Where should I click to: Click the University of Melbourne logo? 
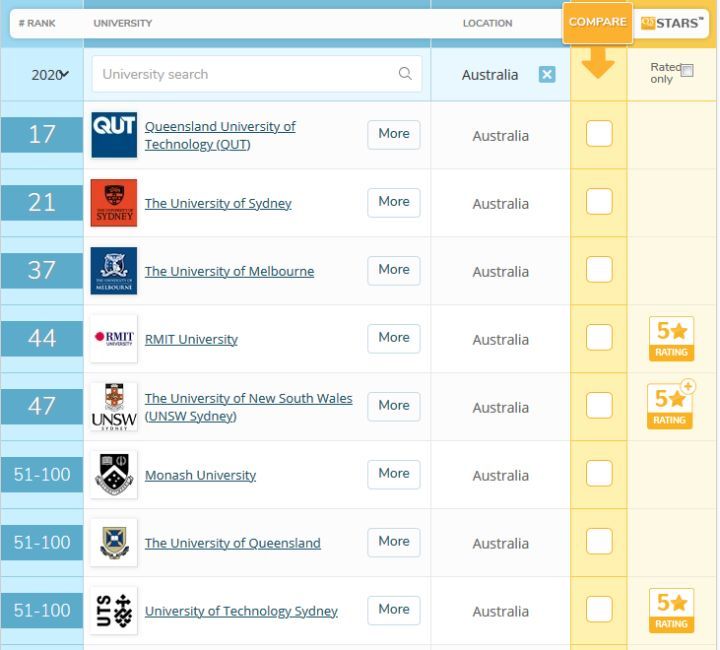(114, 270)
